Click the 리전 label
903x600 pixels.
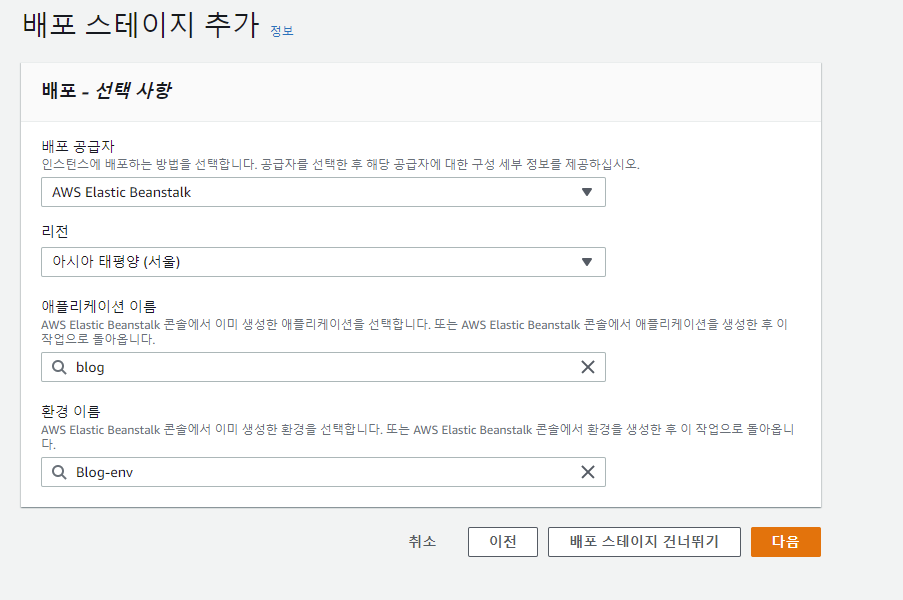coord(55,231)
